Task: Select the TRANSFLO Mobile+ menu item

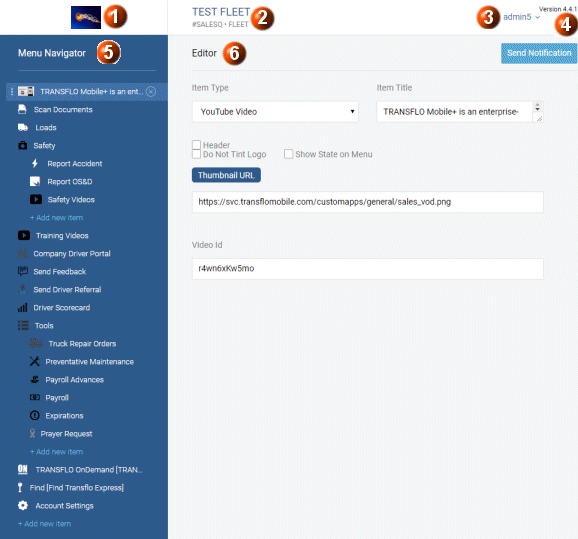Action: (x=92, y=91)
